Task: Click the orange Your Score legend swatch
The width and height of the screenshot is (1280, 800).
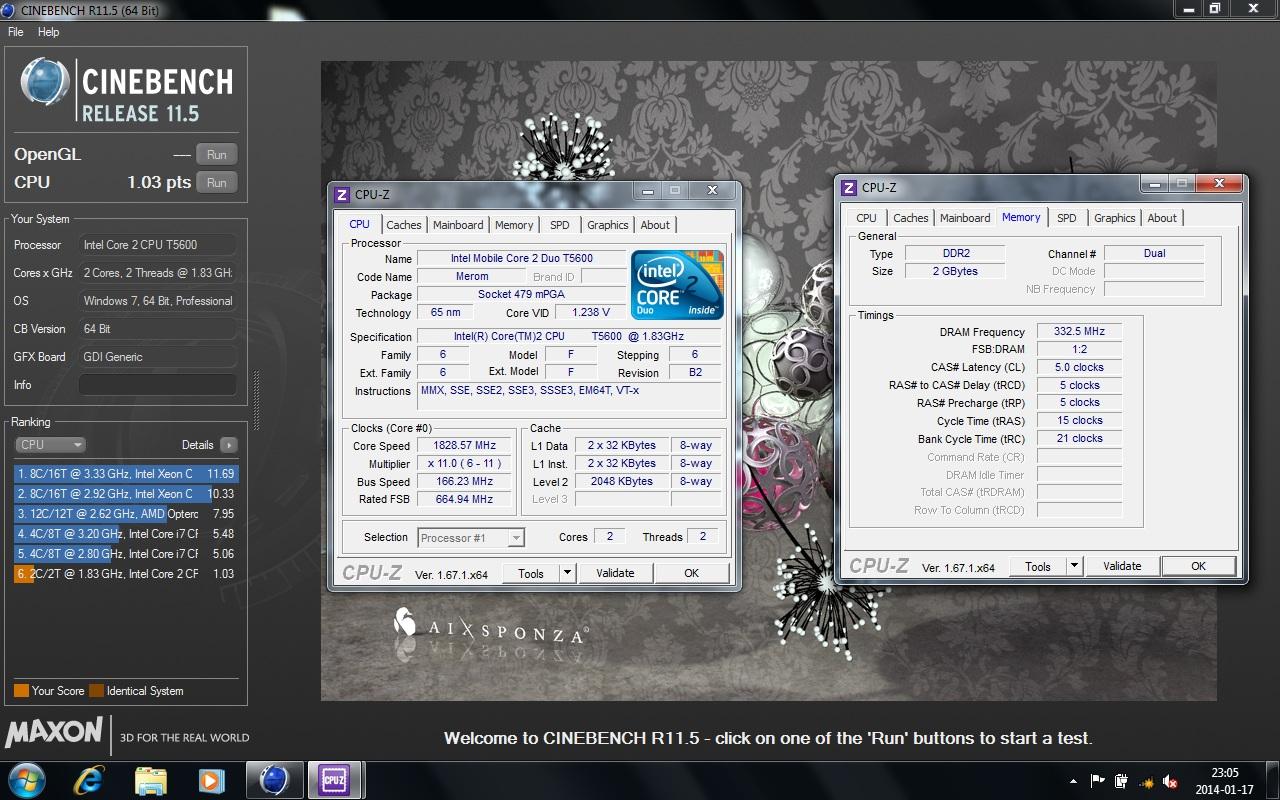Action: [x=21, y=690]
